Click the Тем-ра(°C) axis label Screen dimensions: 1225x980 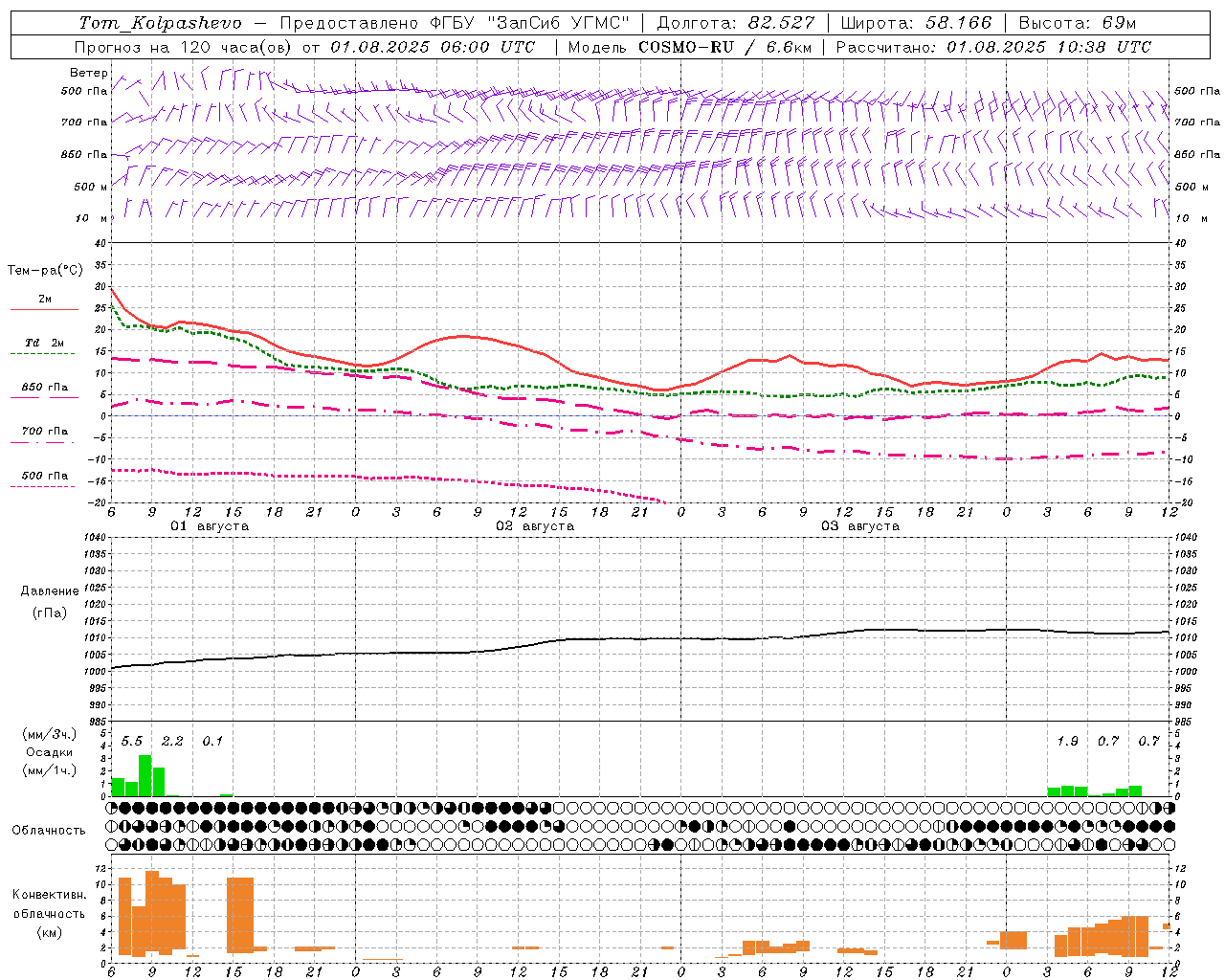(45, 271)
